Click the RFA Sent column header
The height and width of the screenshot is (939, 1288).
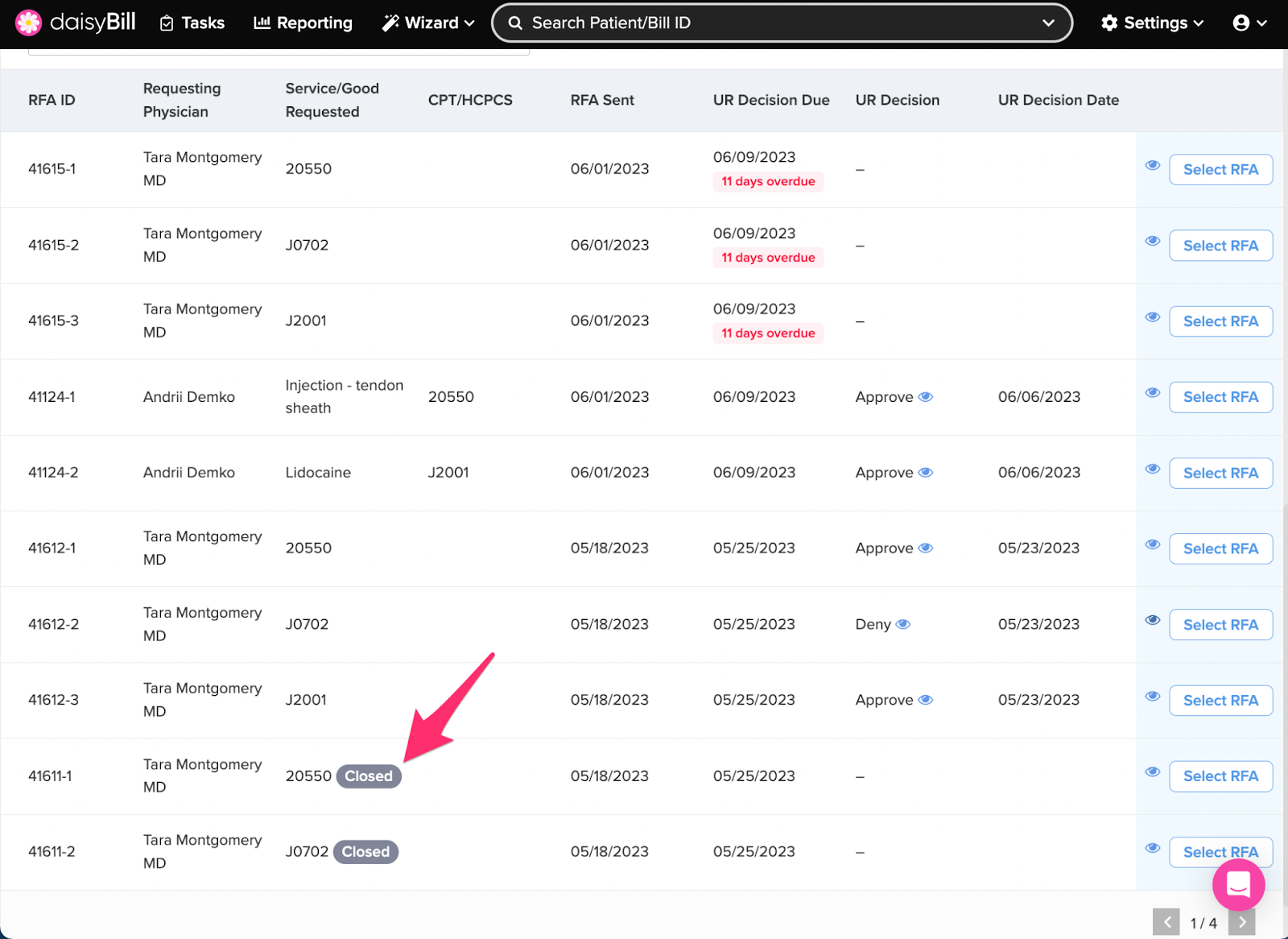point(602,100)
